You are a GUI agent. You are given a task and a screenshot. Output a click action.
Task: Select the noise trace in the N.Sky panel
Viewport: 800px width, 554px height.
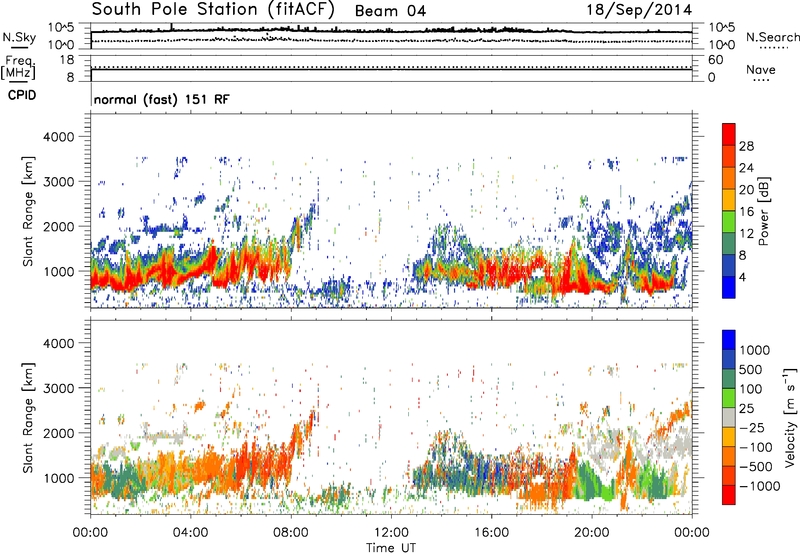[391, 31]
